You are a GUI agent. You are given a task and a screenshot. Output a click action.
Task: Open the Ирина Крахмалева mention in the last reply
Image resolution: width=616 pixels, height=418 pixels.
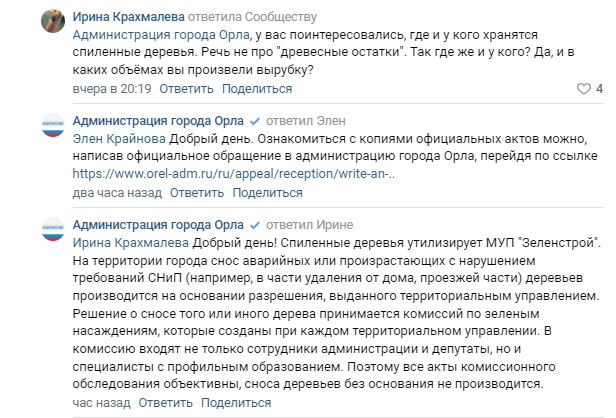(131, 243)
